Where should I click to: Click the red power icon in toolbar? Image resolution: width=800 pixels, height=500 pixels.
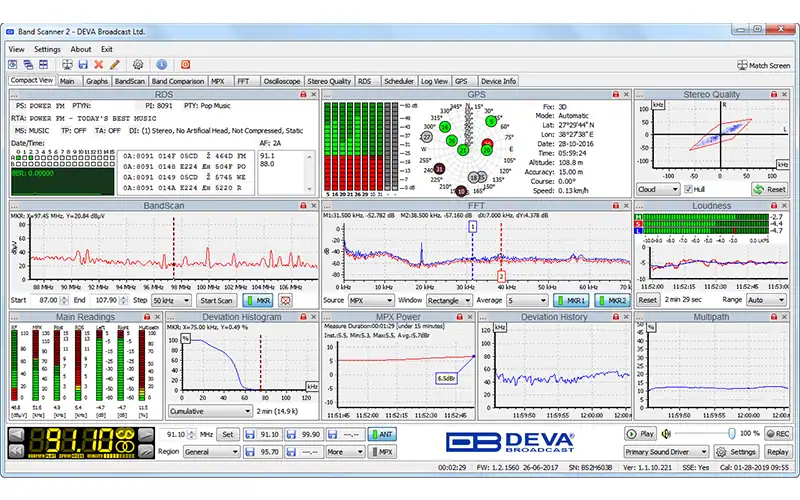pos(186,64)
